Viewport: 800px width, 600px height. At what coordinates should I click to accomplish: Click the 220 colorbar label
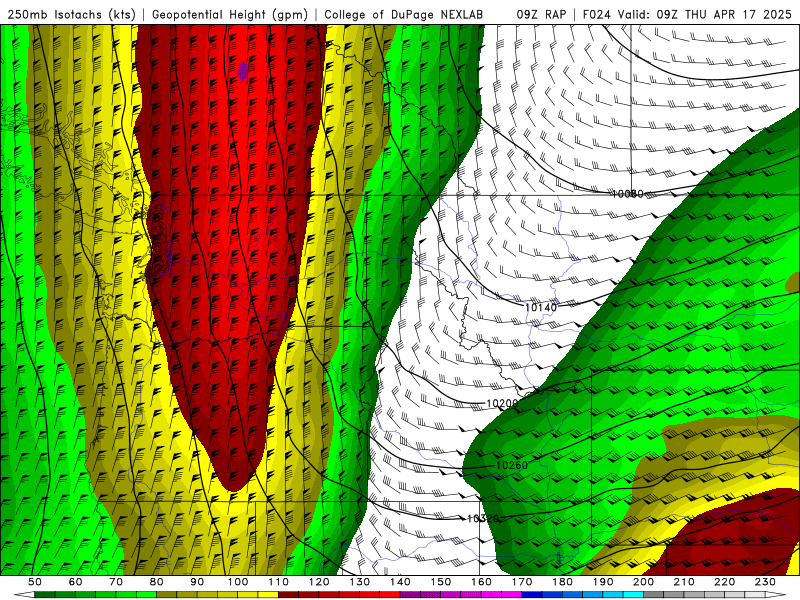(724, 582)
